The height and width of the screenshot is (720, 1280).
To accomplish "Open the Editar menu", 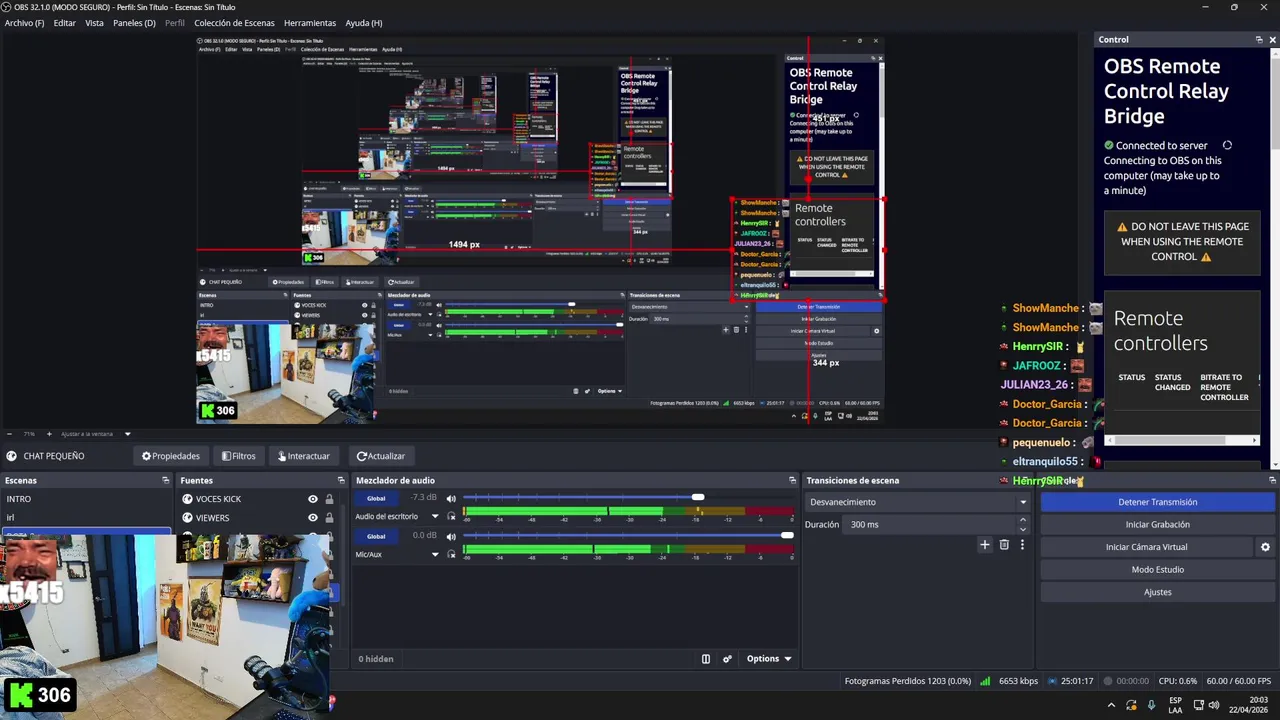I will pyautogui.click(x=64, y=22).
